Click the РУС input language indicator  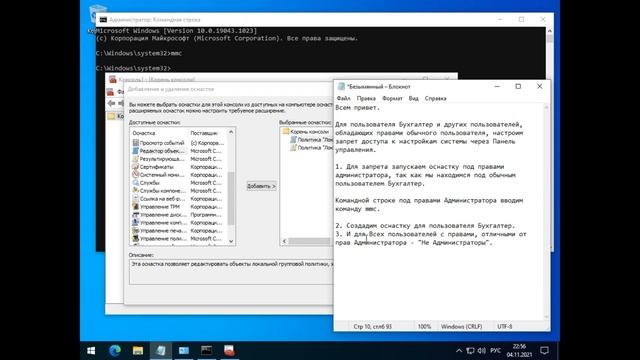click(x=496, y=351)
